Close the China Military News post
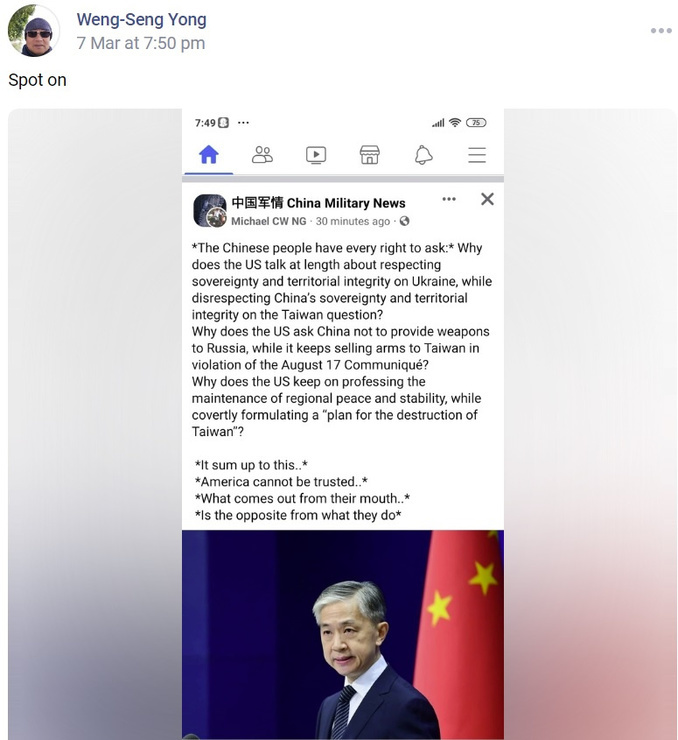Image resolution: width=678 pixels, height=740 pixels. tap(487, 199)
